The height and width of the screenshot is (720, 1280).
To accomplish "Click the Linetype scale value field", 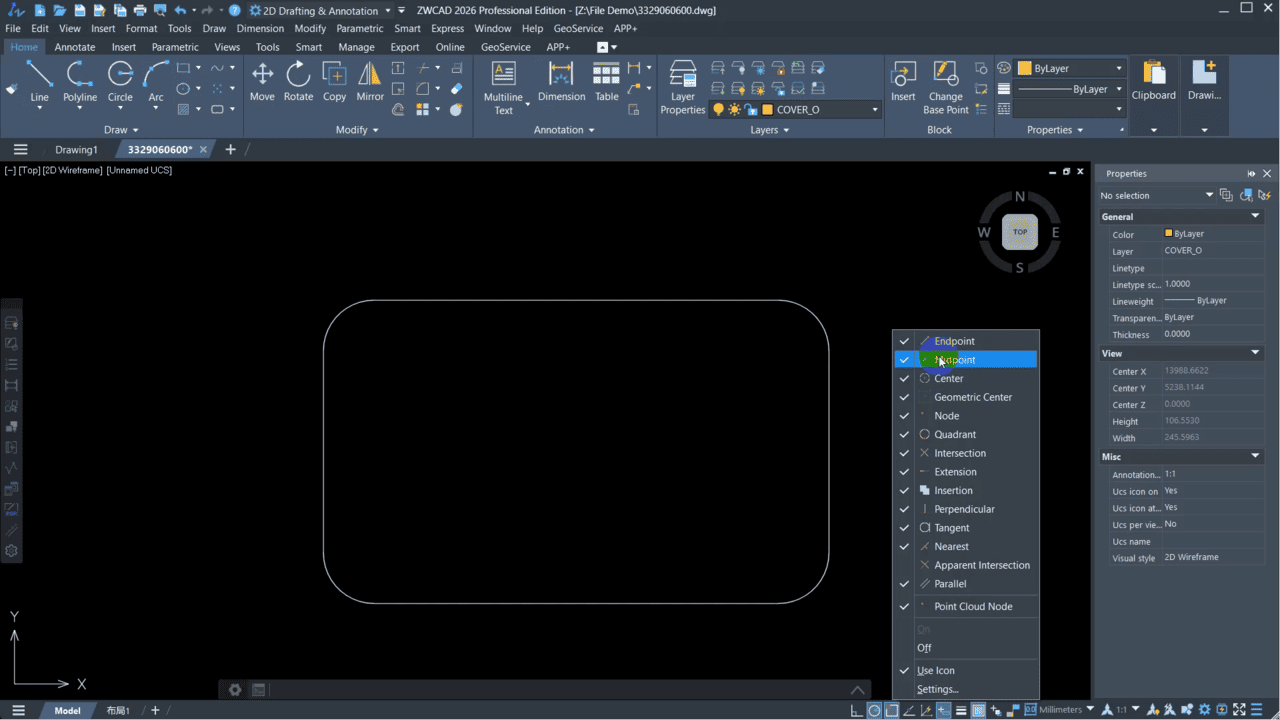I will 1213,284.
